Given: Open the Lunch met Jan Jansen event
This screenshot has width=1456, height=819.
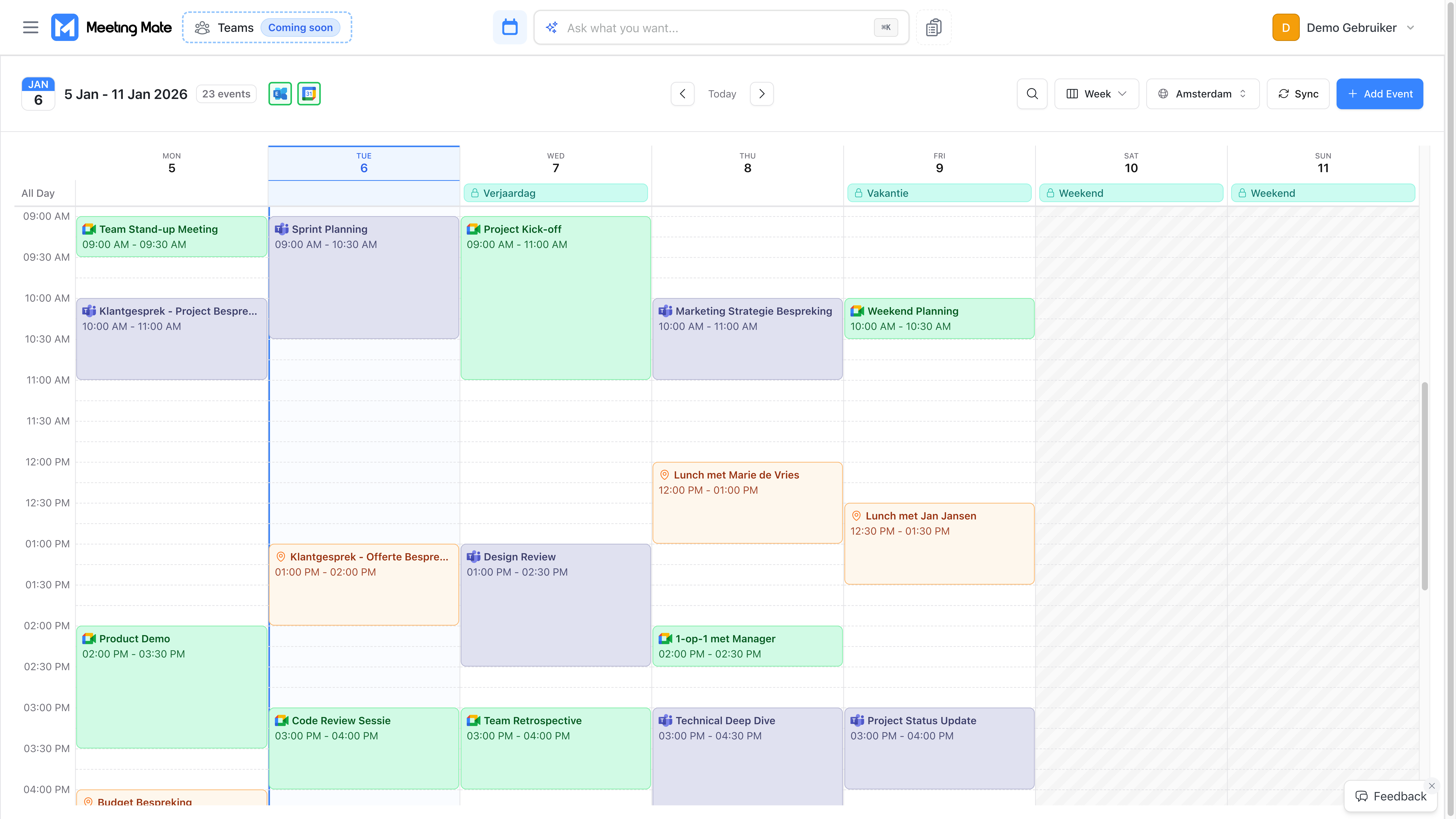Looking at the screenshot, I should 939,544.
